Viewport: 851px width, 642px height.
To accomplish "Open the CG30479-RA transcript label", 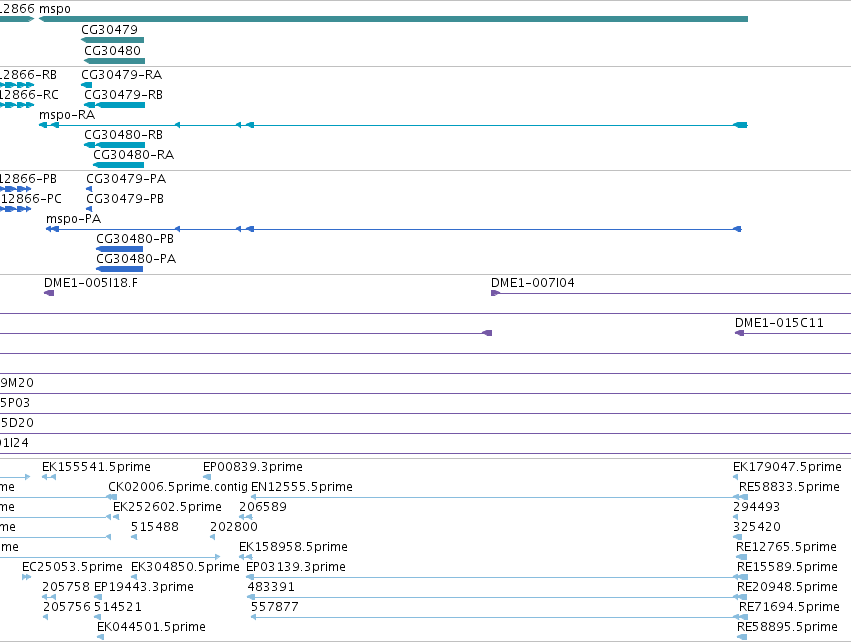I will pos(122,74).
